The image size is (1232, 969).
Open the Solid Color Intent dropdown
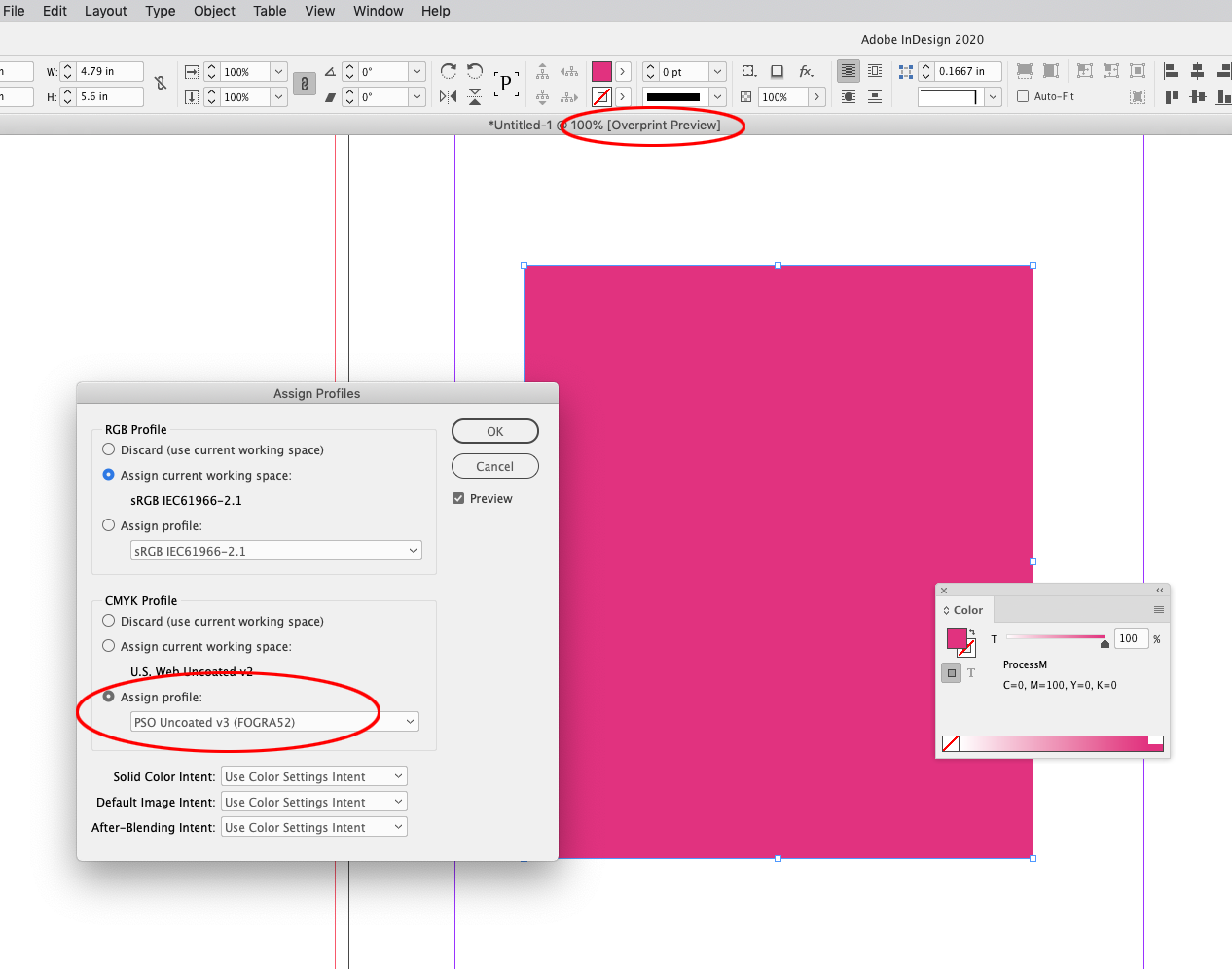click(x=313, y=776)
